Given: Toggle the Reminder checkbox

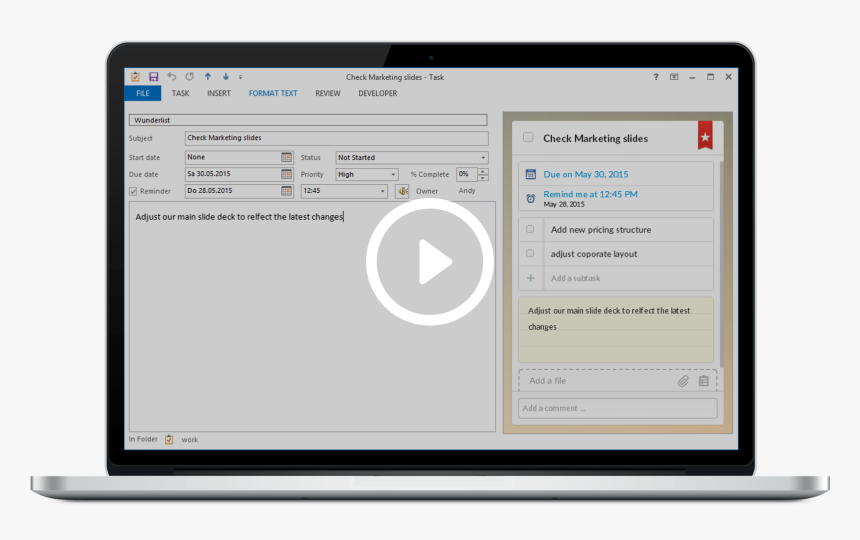Looking at the screenshot, I should [x=133, y=191].
